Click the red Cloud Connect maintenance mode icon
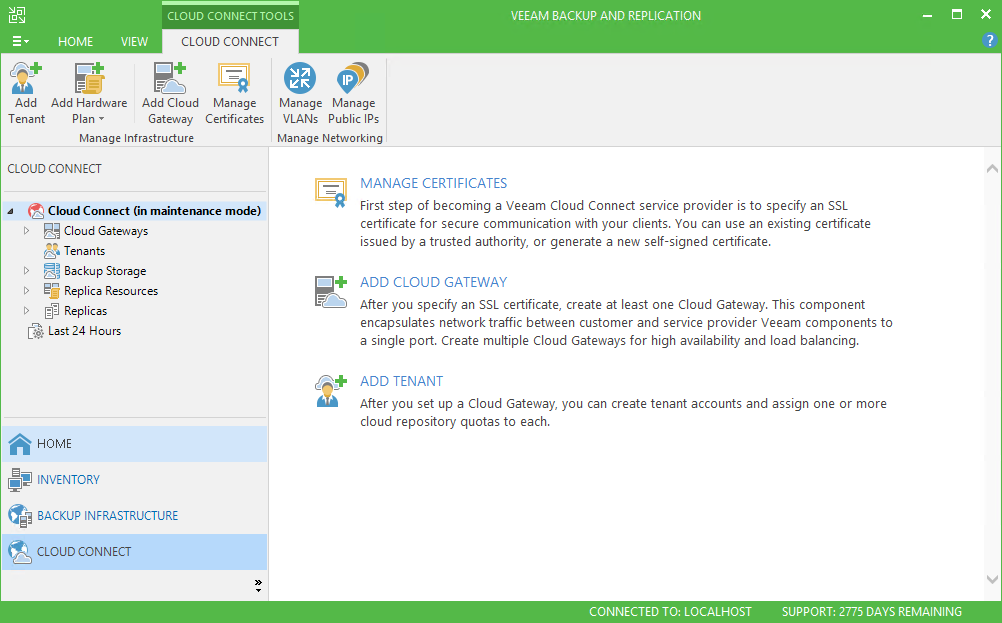Viewport: 1002px width, 623px height. click(x=36, y=211)
